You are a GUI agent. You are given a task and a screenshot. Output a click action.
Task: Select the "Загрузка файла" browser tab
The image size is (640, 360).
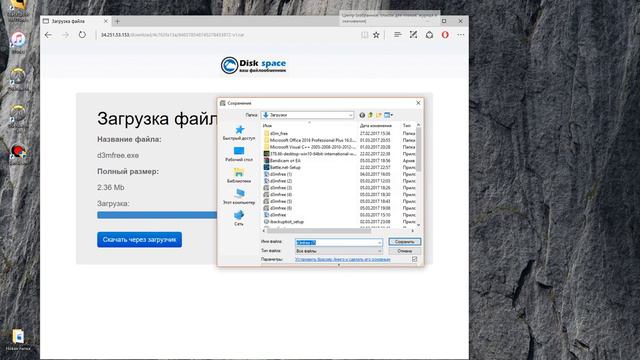(76, 21)
